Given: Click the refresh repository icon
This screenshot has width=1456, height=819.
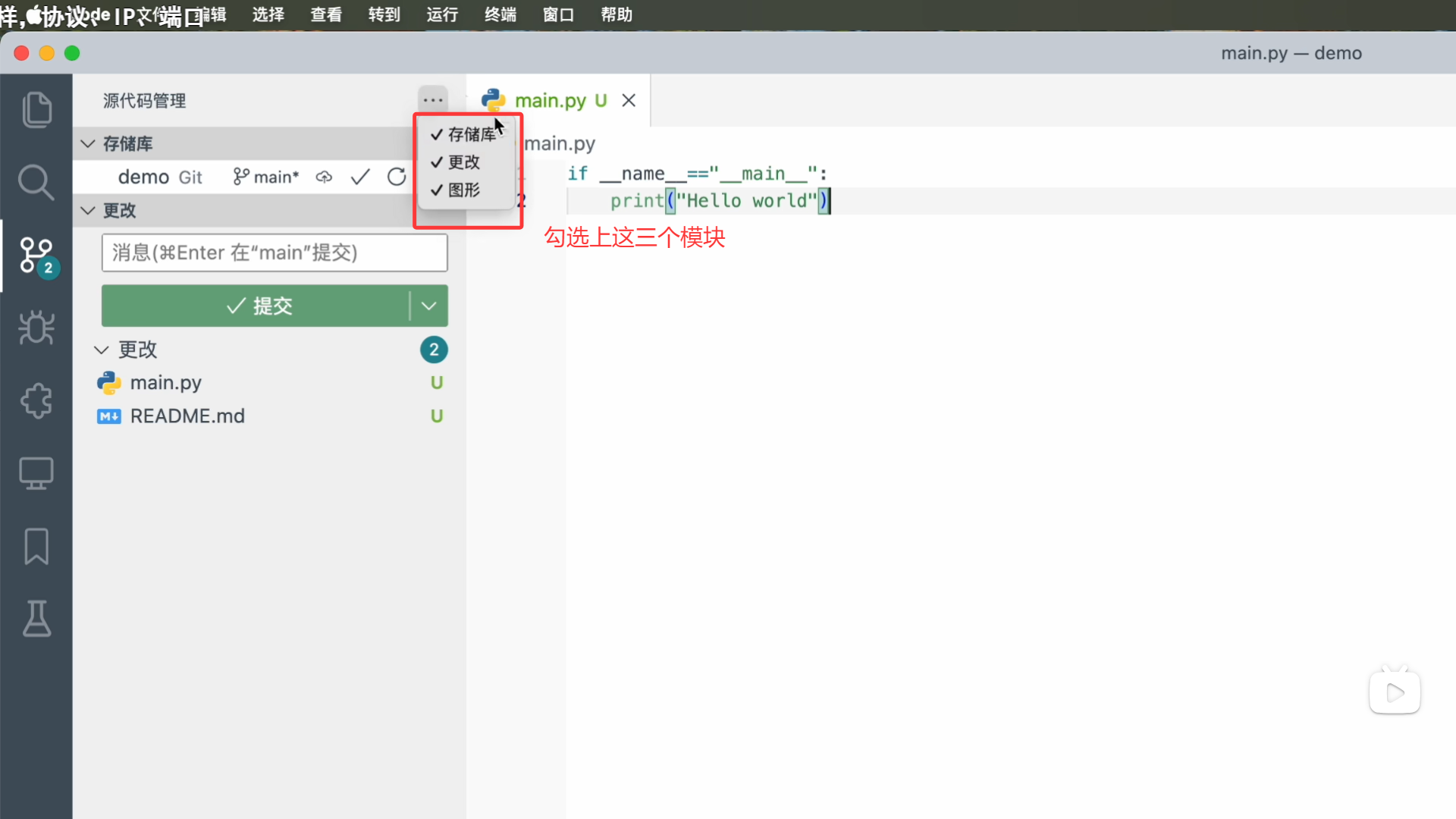Looking at the screenshot, I should (397, 177).
